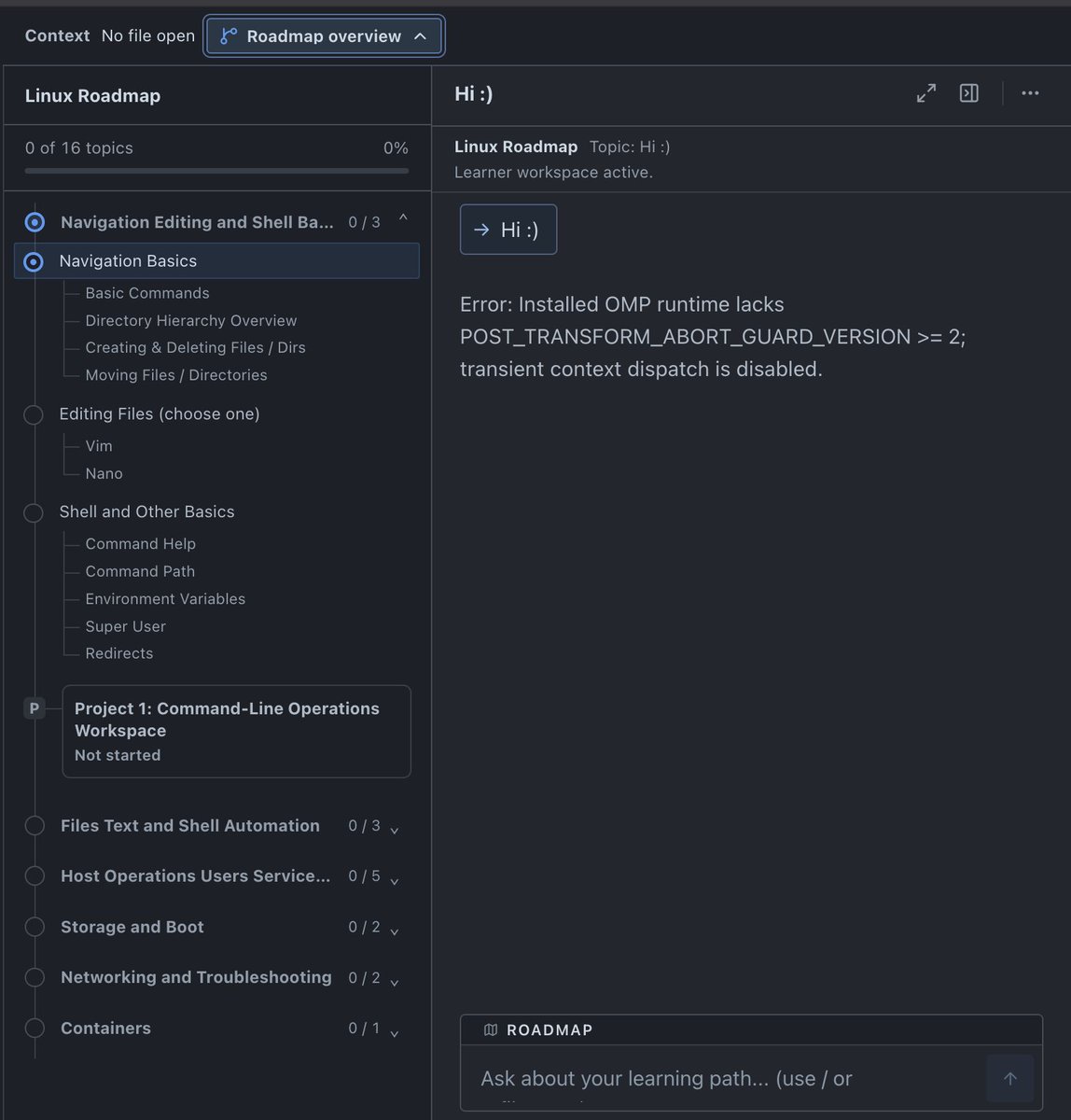Image resolution: width=1071 pixels, height=1120 pixels.
Task: Click 'Learner workspace active.' status text
Action: 553,173
